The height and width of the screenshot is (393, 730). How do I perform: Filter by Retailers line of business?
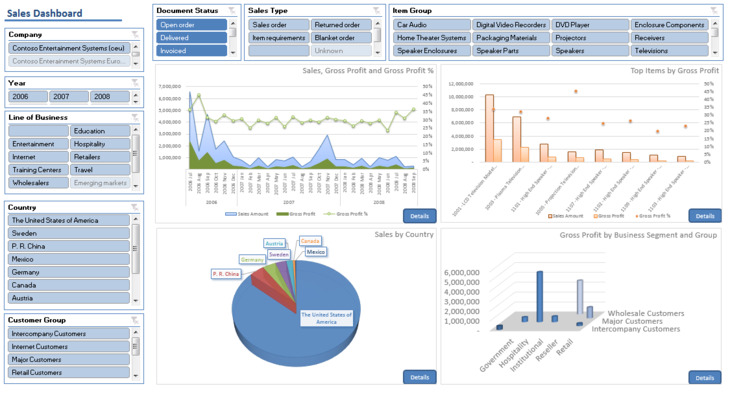click(100, 157)
